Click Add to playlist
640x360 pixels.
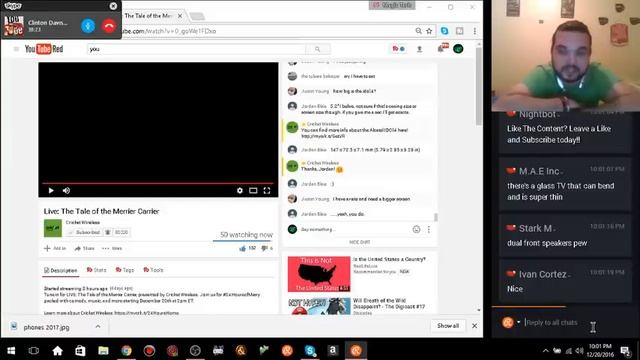55,248
